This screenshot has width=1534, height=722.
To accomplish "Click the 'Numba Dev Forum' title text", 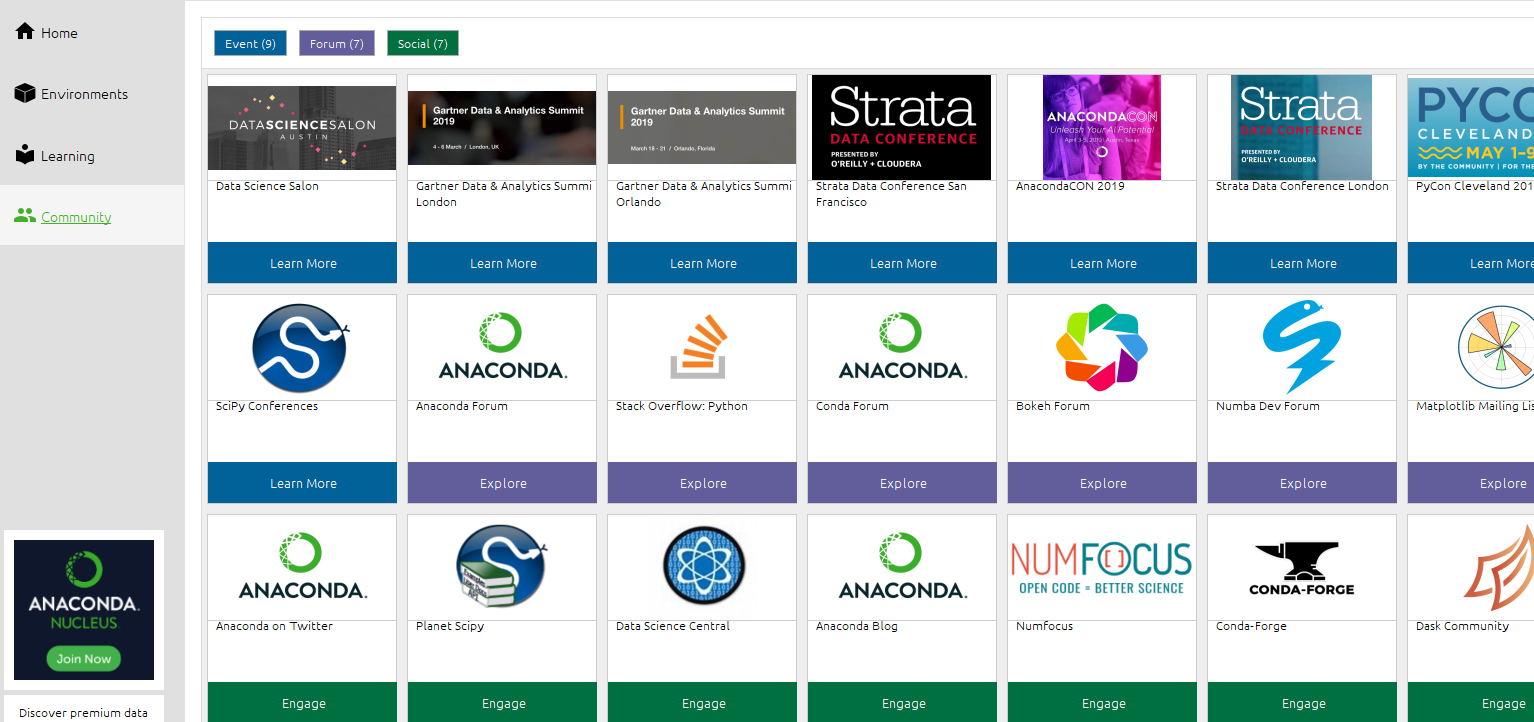I will pos(1268,406).
